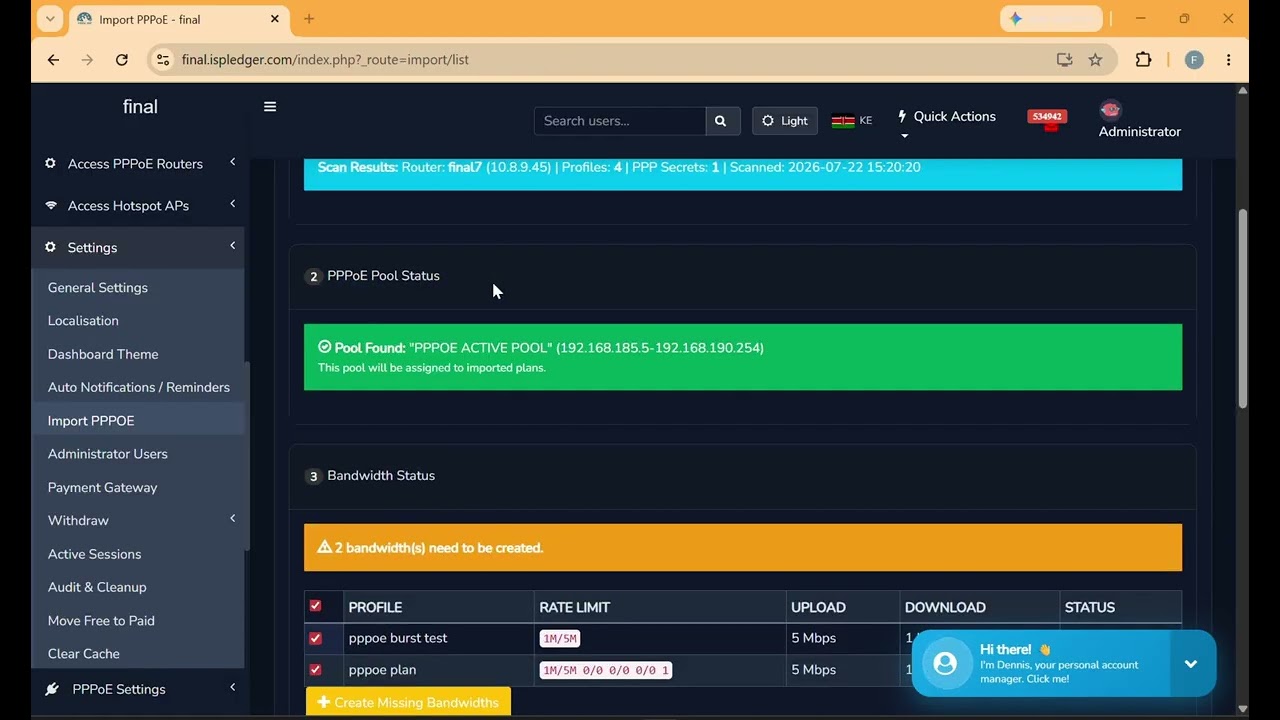Expand the Withdraw submenu

click(x=233, y=519)
